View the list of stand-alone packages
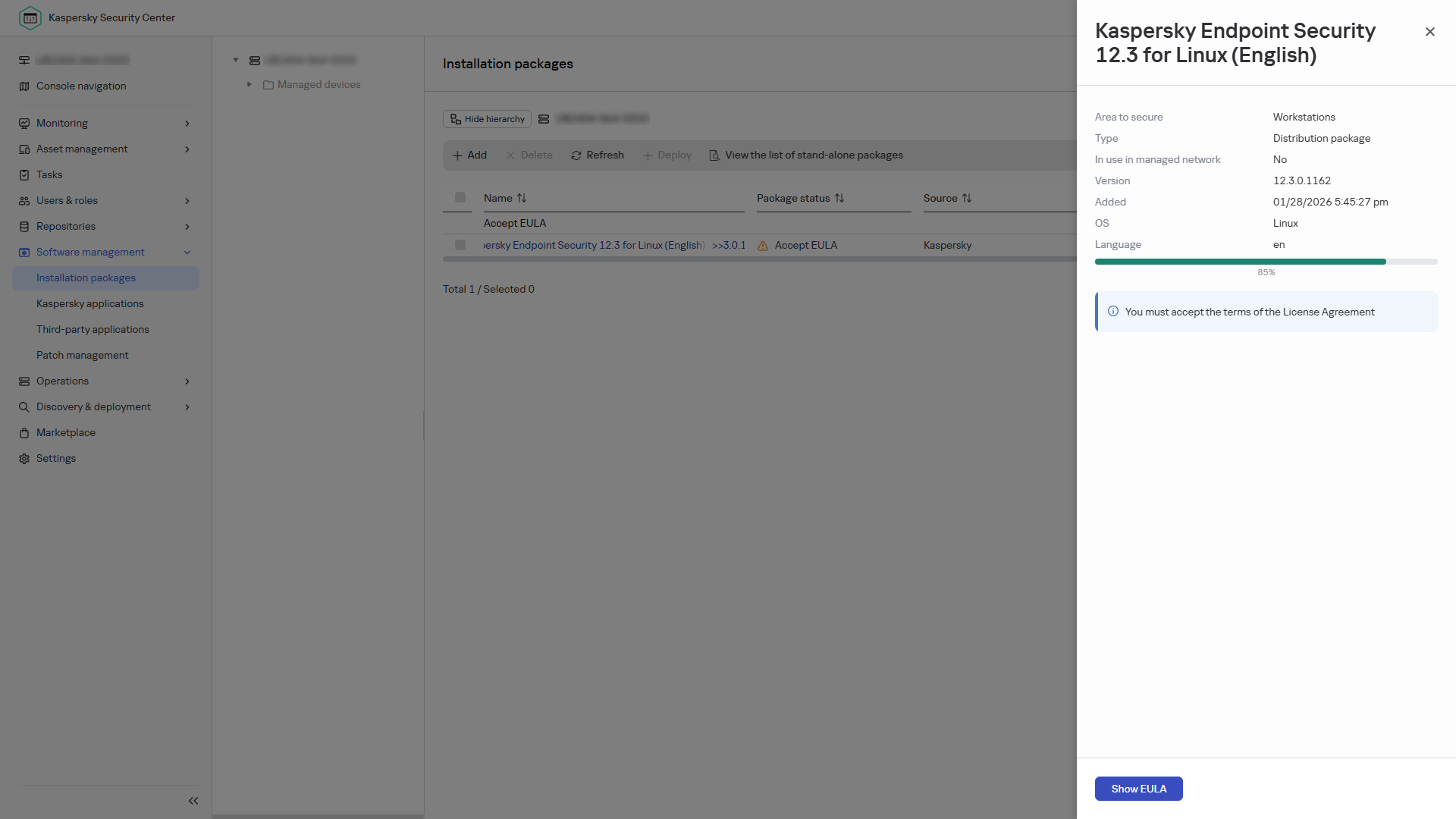This screenshot has width=1456, height=819. point(806,155)
